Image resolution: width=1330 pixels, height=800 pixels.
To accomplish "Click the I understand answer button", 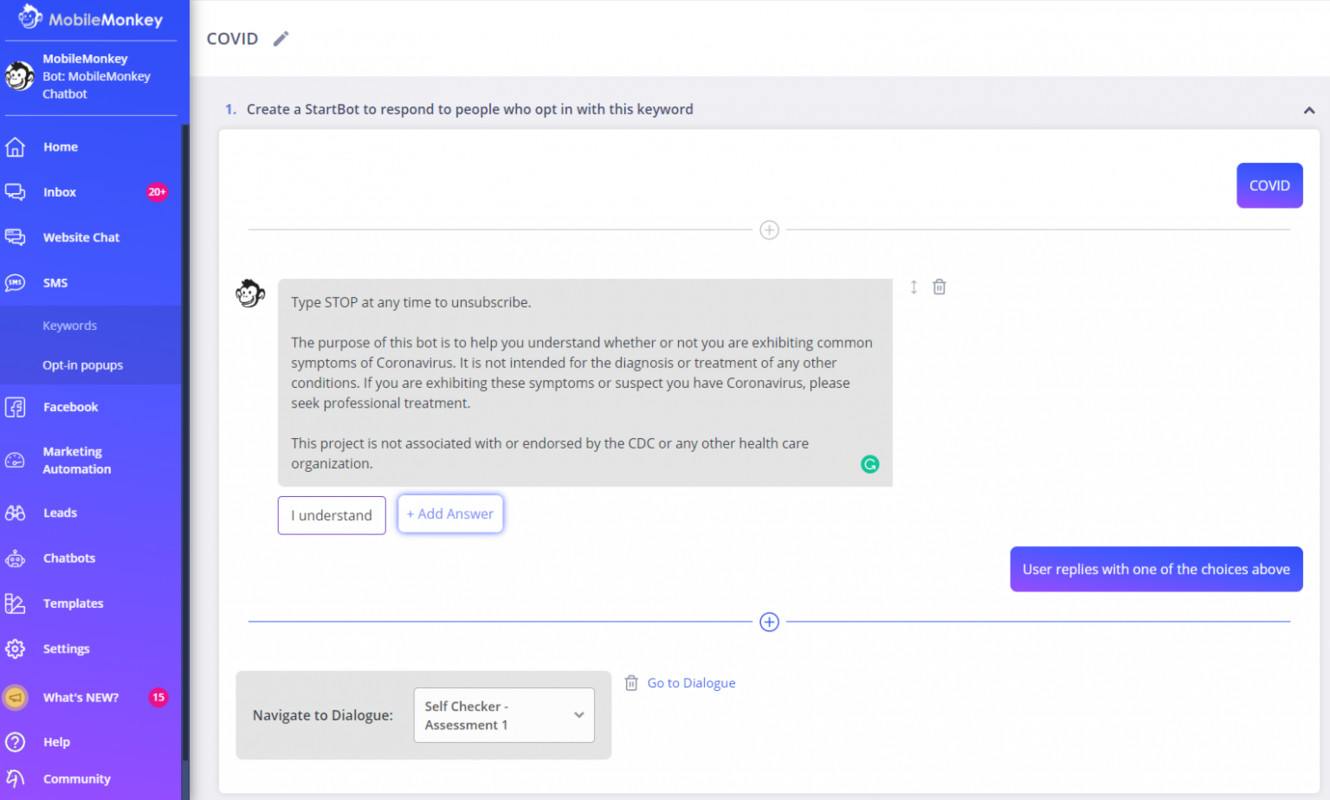I will click(x=331, y=515).
